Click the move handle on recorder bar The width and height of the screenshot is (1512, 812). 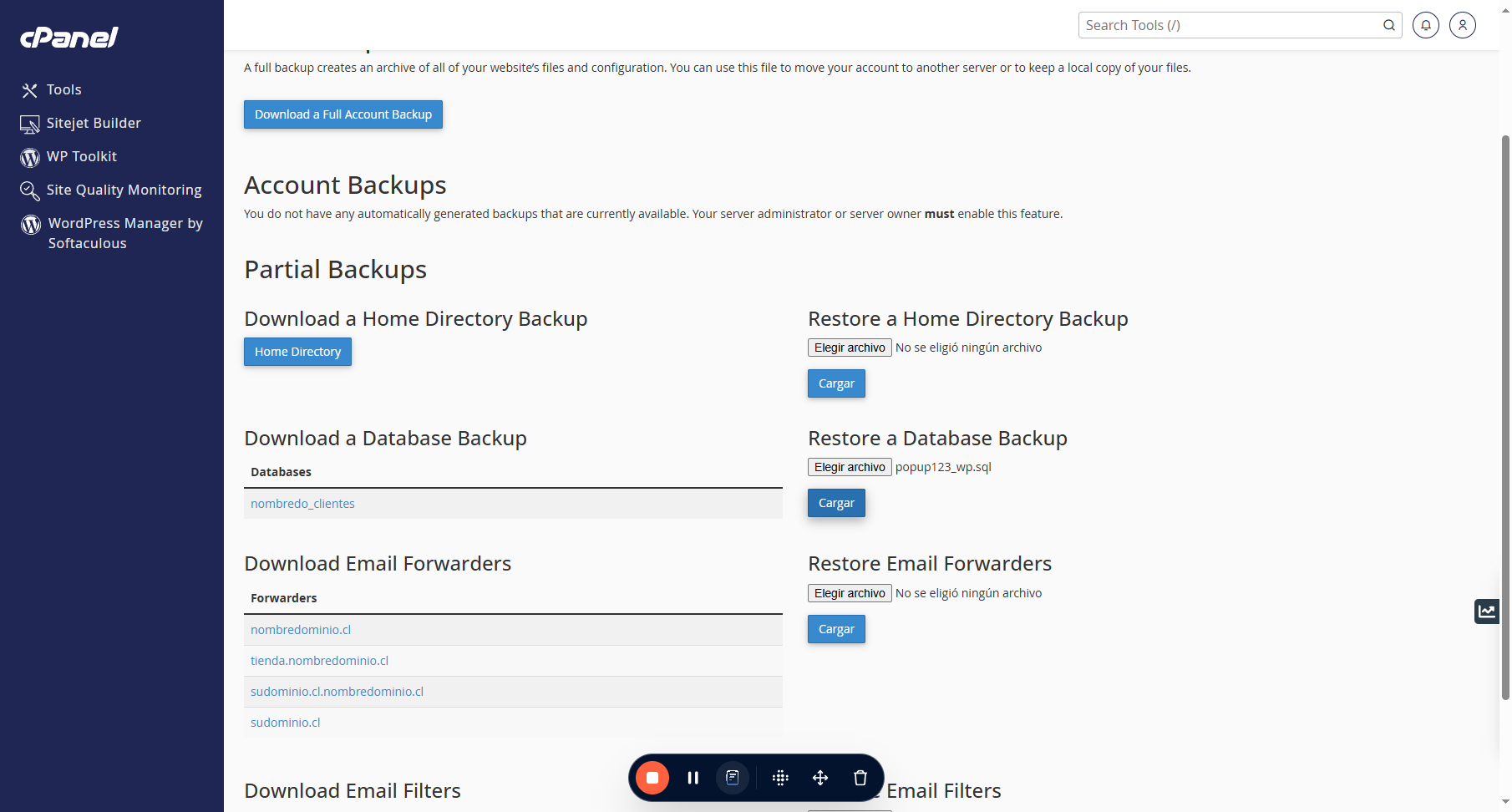pyautogui.click(x=820, y=778)
